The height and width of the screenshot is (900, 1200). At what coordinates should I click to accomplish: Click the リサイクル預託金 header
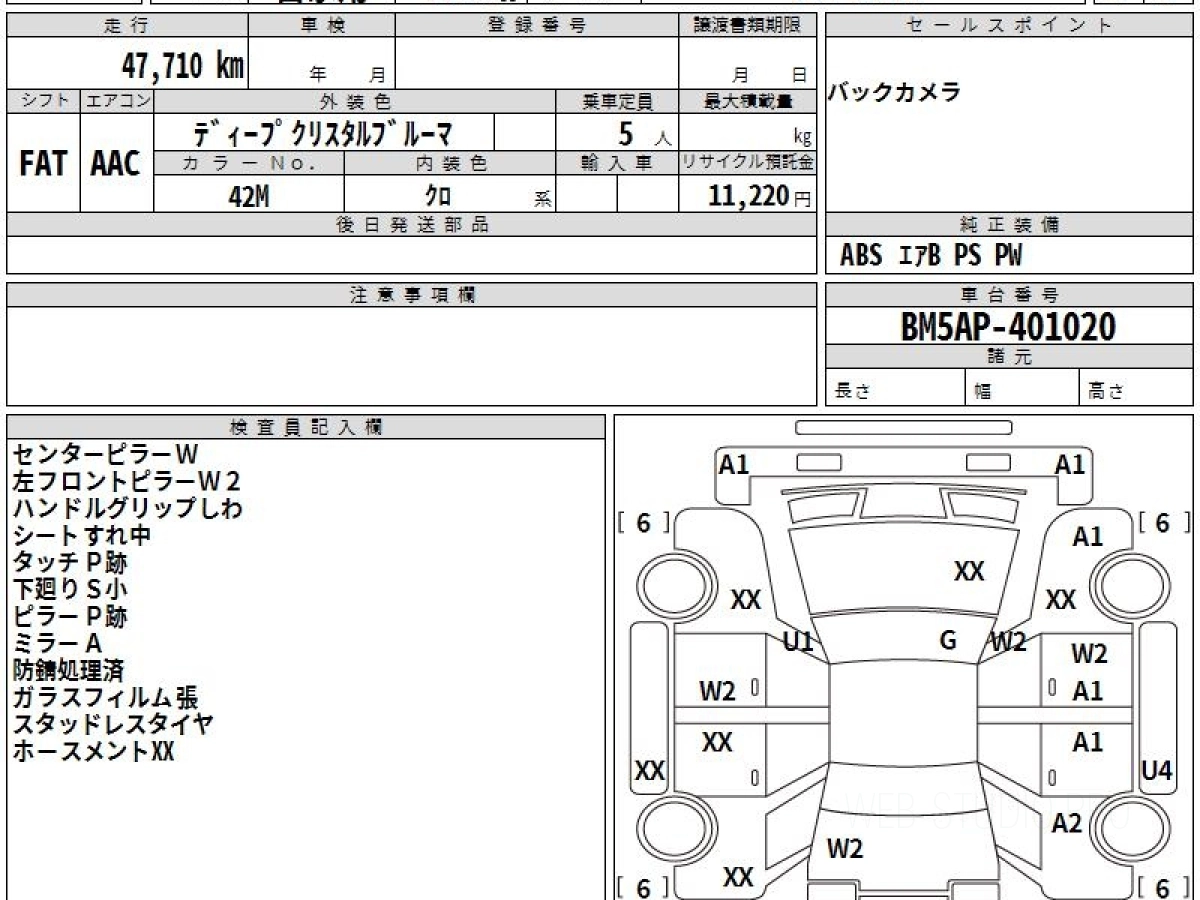tap(748, 163)
